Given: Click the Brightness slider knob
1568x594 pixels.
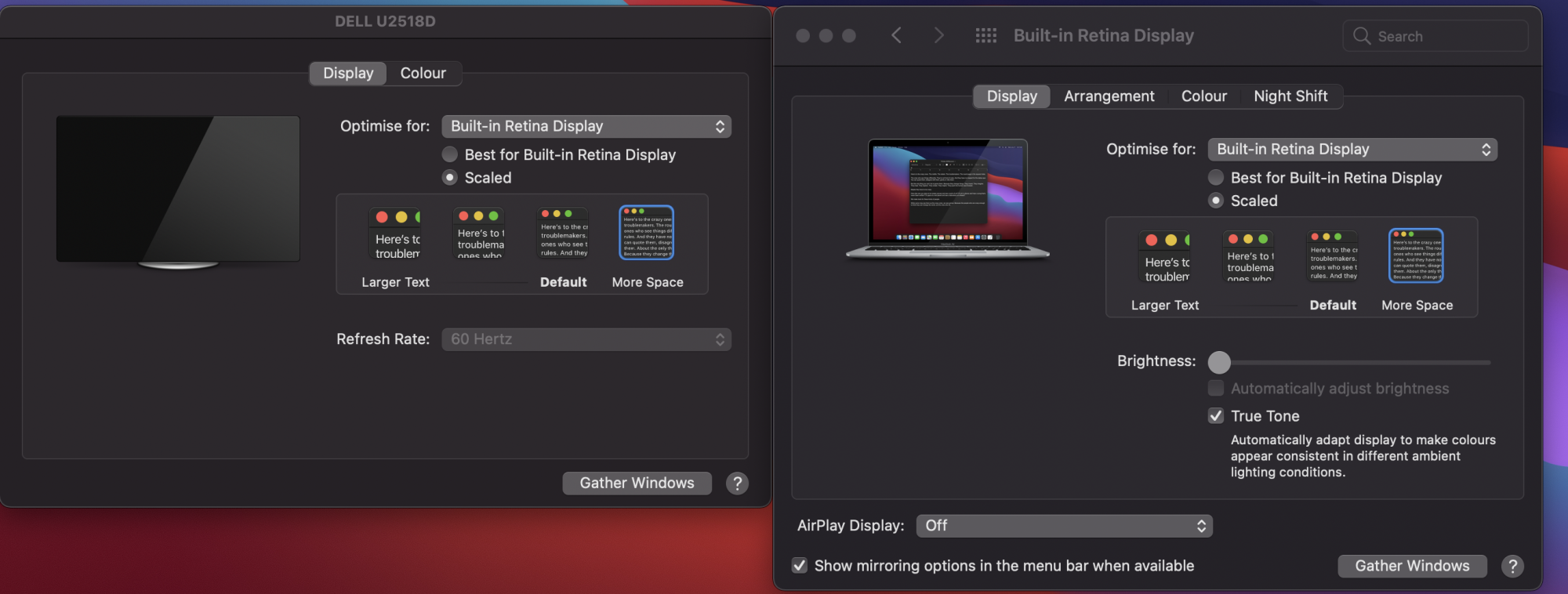Looking at the screenshot, I should click(x=1219, y=362).
